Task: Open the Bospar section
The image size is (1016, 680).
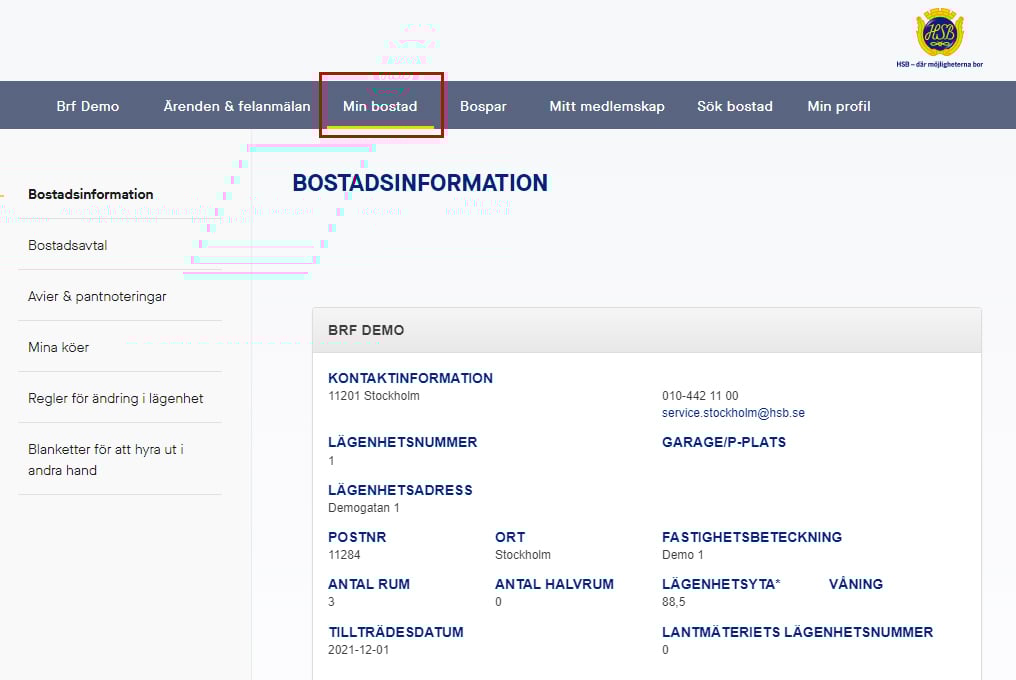Action: point(483,106)
